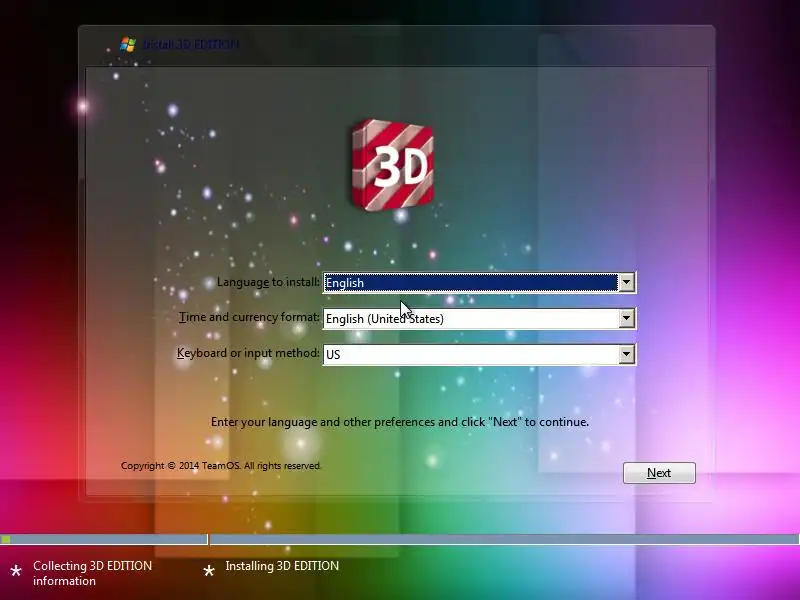Click the asterisk icon beside Collecting information

(16, 571)
